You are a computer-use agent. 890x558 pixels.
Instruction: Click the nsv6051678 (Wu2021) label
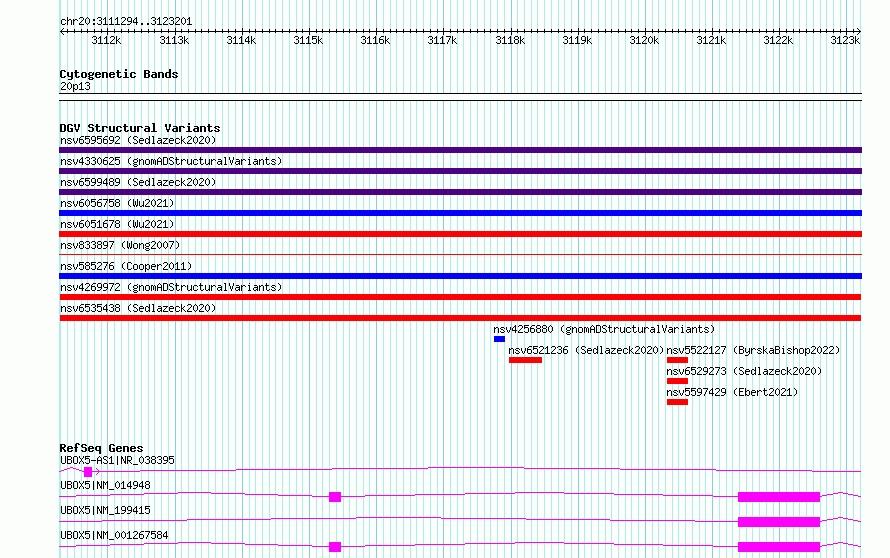pyautogui.click(x=117, y=224)
